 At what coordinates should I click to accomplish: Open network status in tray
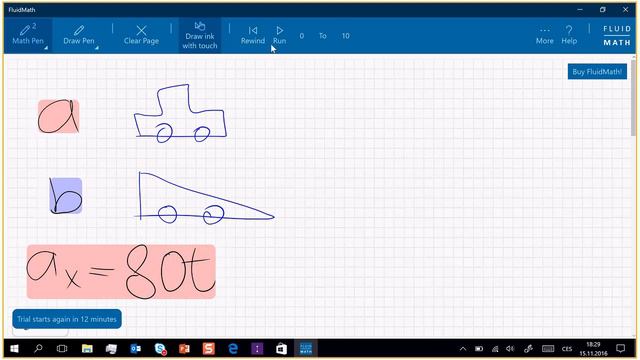[495, 349]
